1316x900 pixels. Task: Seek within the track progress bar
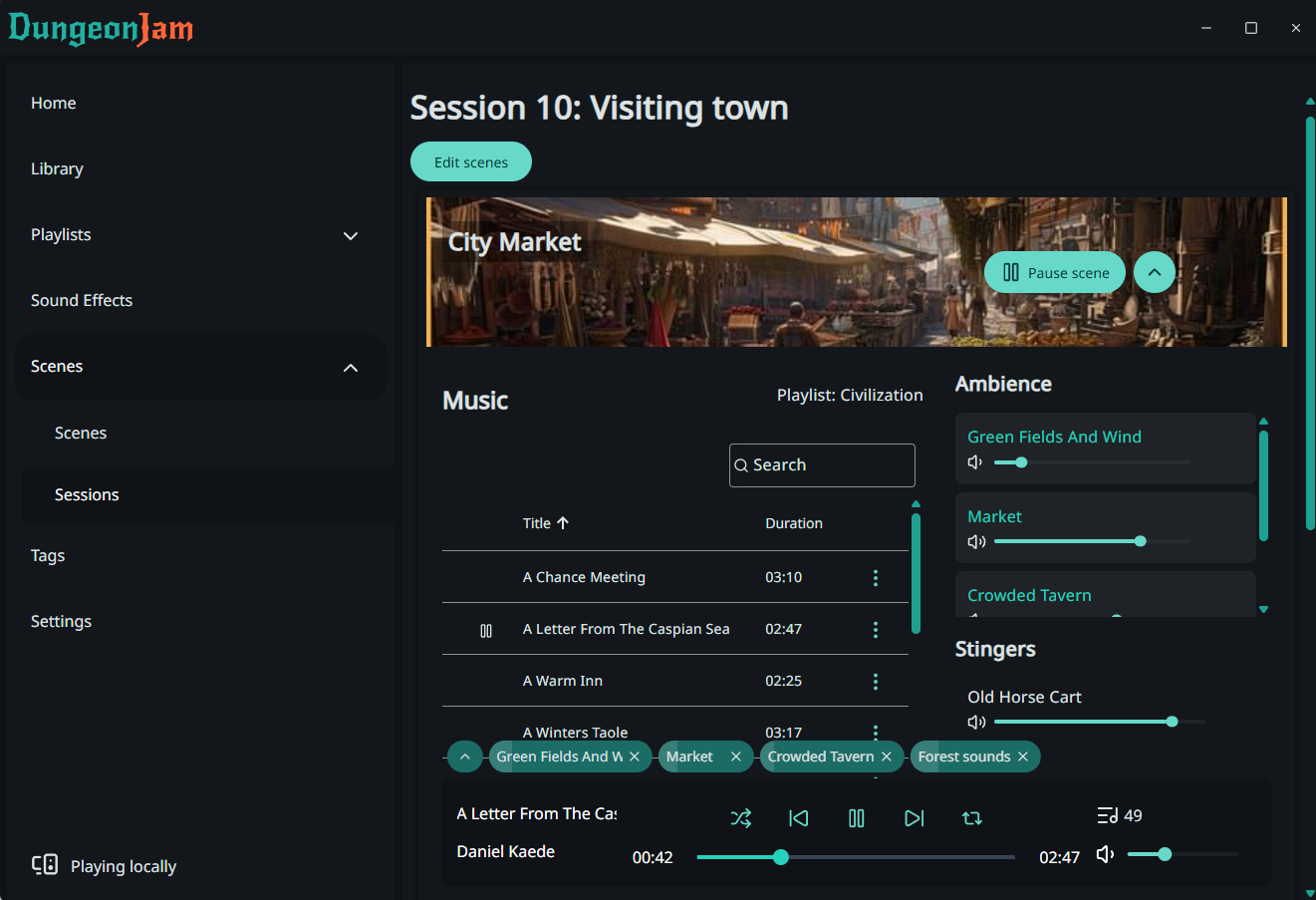[856, 857]
